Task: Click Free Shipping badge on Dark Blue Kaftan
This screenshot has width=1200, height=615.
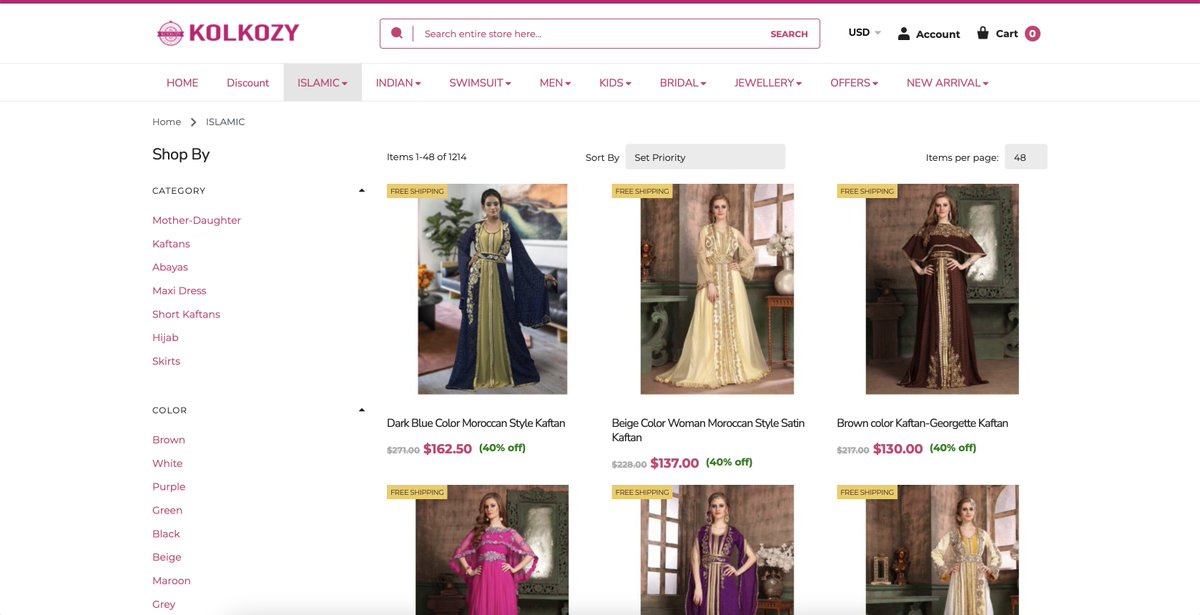Action: [417, 191]
